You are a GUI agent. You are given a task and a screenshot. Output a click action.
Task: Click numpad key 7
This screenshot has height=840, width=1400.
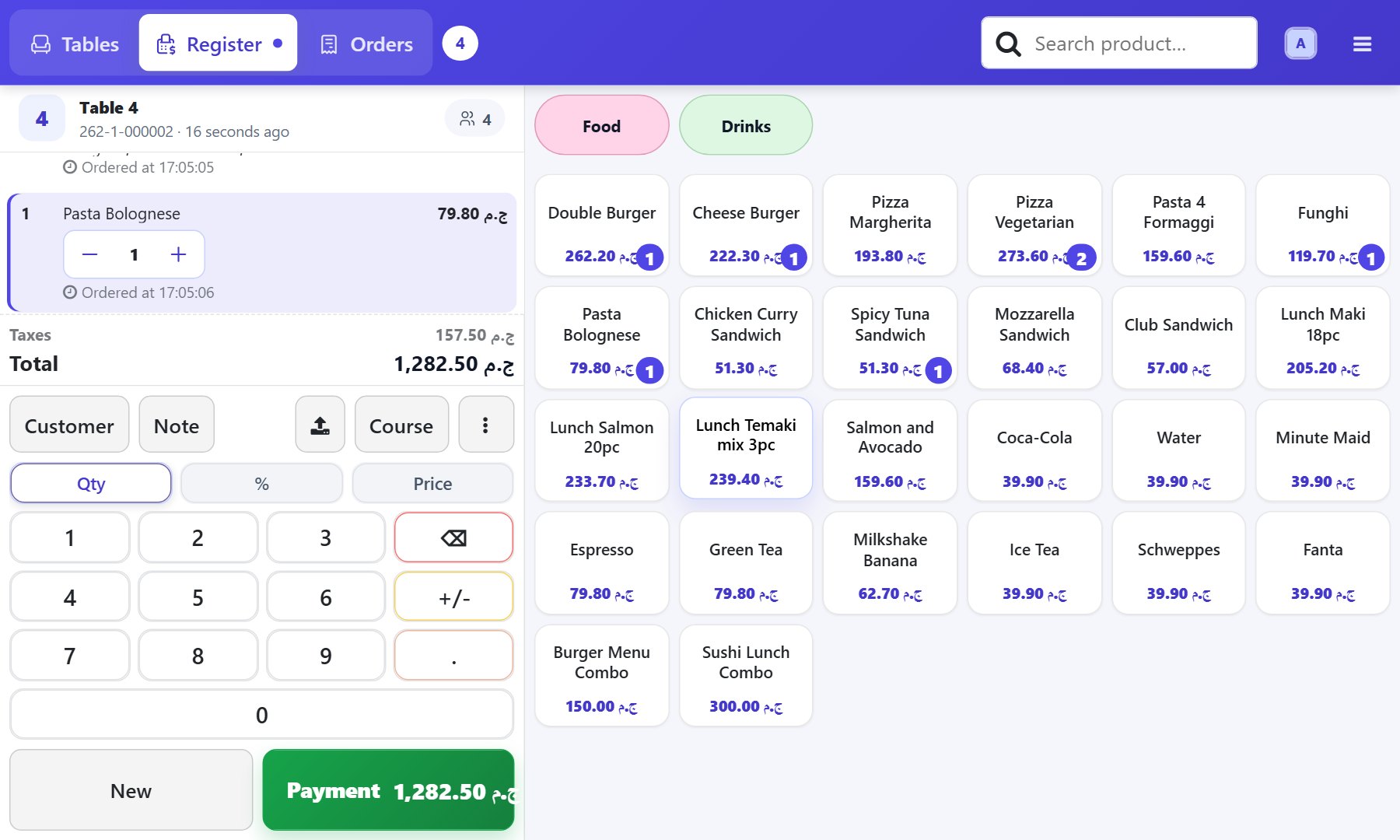click(70, 656)
